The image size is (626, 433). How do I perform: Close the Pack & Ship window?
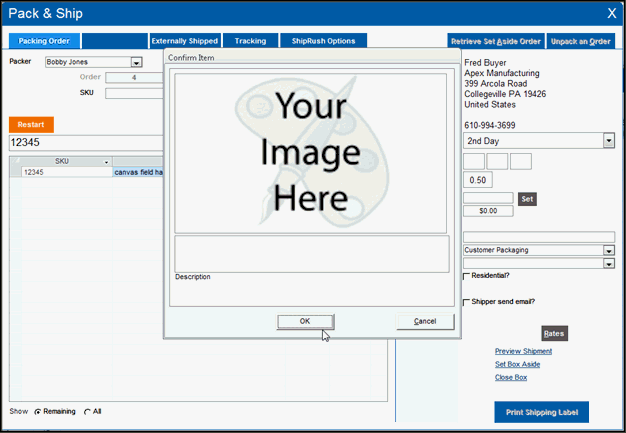pyautogui.click(x=611, y=13)
